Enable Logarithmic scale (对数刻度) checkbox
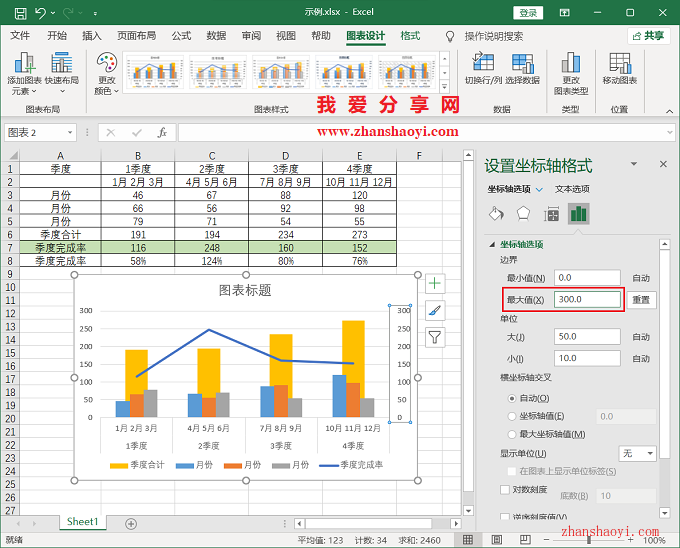The width and height of the screenshot is (680, 548). click(x=504, y=489)
